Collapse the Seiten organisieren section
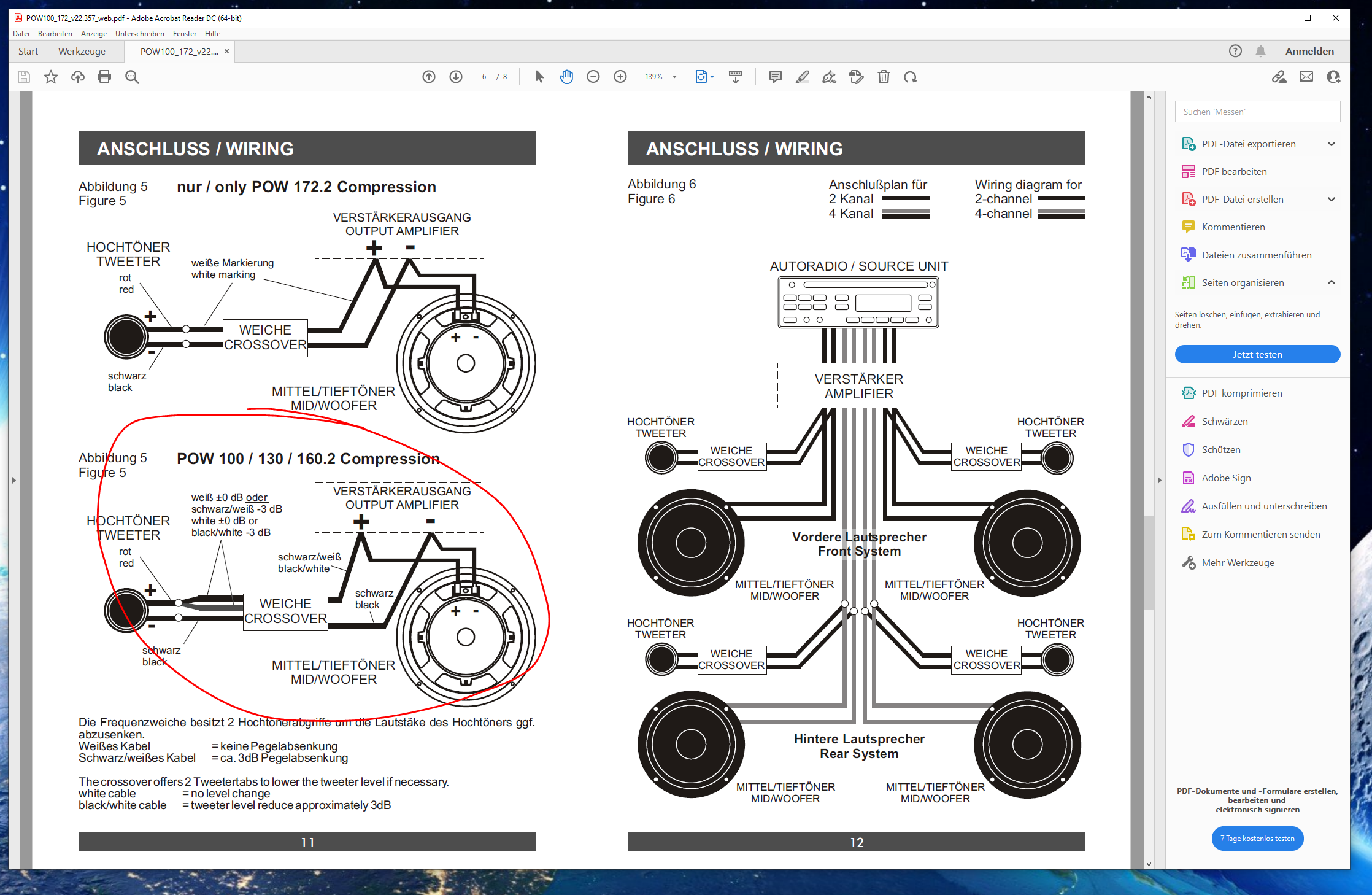 click(x=1331, y=282)
